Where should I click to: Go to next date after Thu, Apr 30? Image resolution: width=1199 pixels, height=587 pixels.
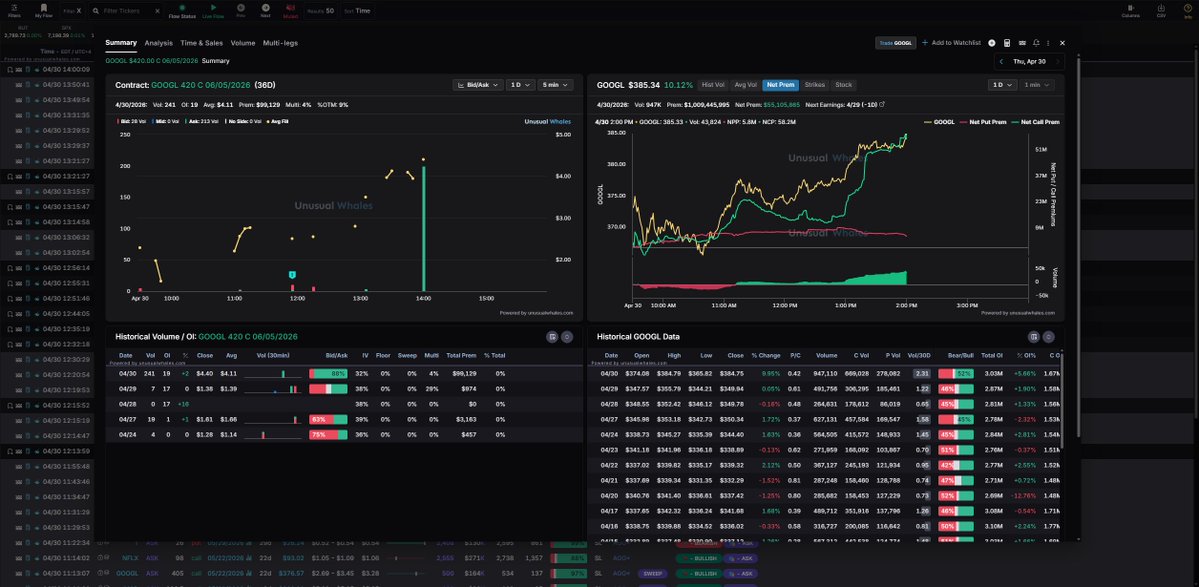[x=1058, y=61]
